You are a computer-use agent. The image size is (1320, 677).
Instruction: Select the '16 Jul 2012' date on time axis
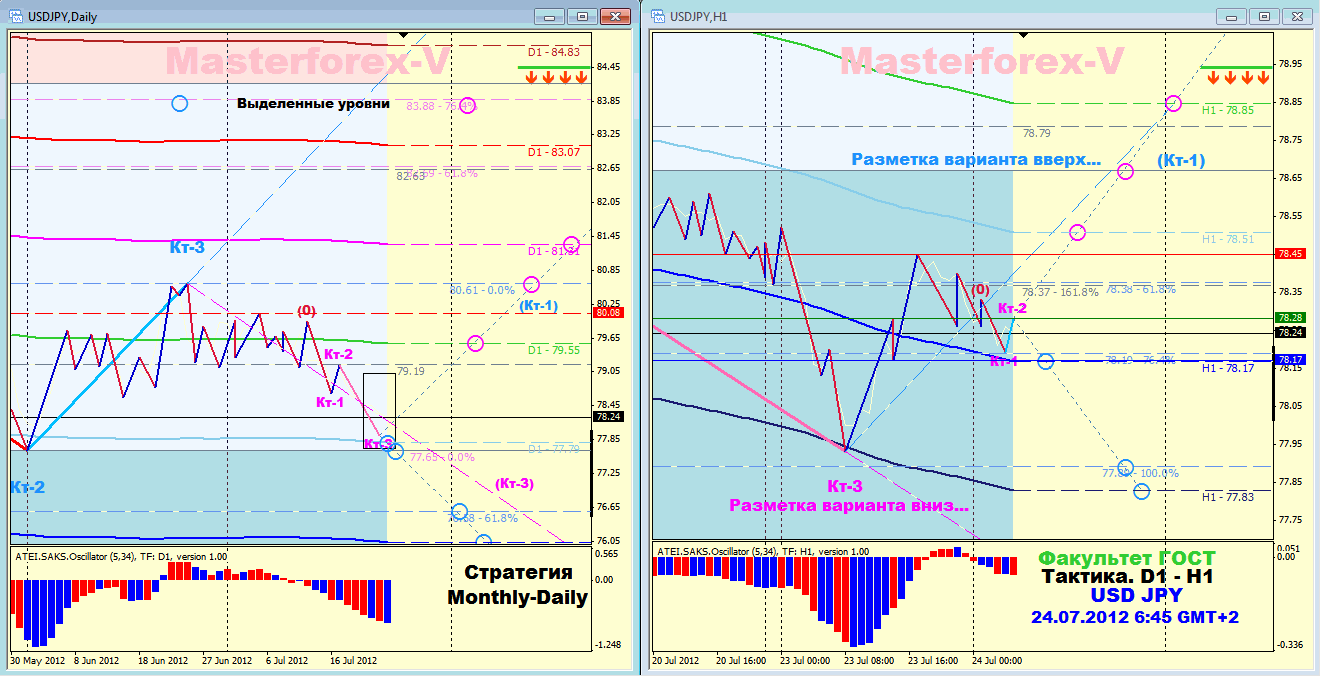(352, 661)
